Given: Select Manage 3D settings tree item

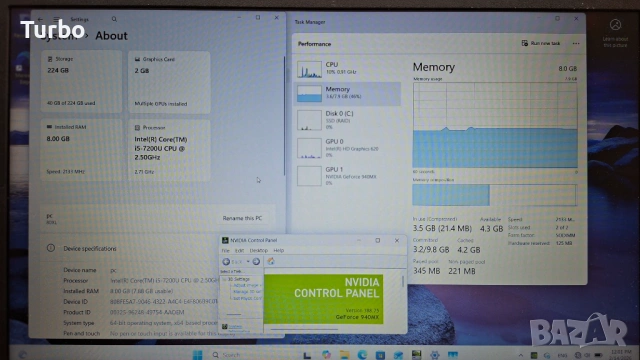Looking at the screenshot, I should (247, 292).
